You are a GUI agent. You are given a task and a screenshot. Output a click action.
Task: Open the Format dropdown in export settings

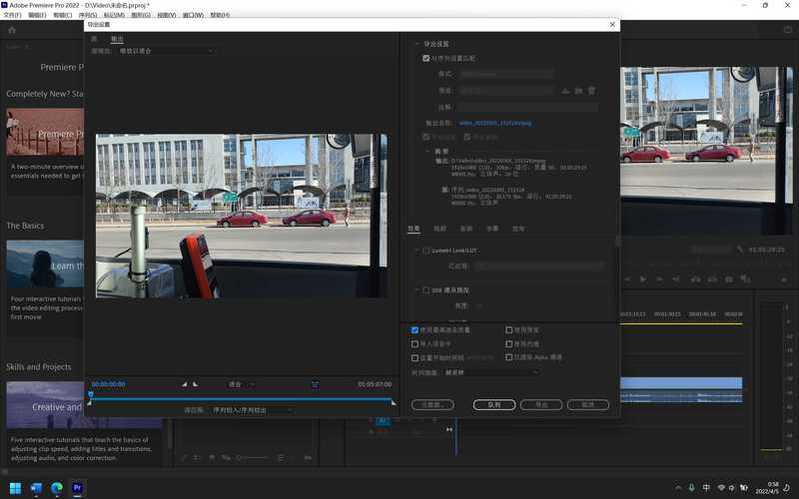506,74
